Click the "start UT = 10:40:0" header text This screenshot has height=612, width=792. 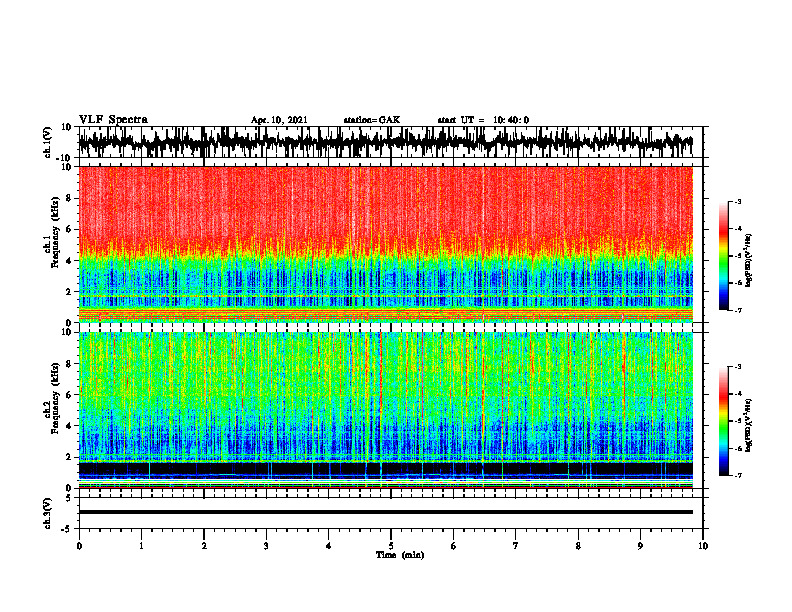[x=483, y=120]
